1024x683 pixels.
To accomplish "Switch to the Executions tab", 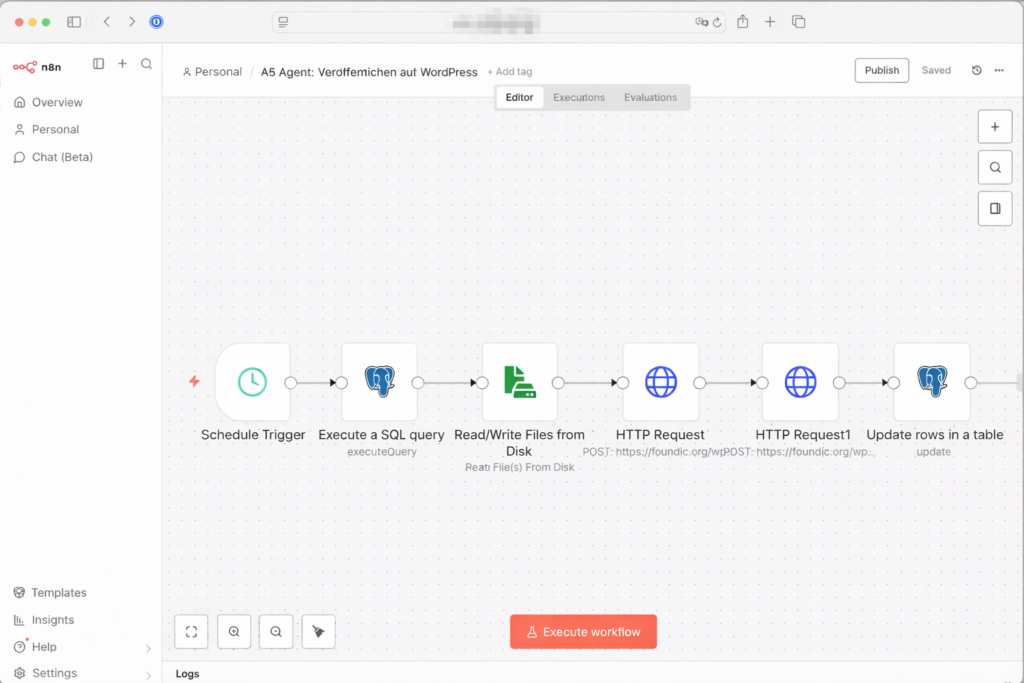I will pos(579,97).
